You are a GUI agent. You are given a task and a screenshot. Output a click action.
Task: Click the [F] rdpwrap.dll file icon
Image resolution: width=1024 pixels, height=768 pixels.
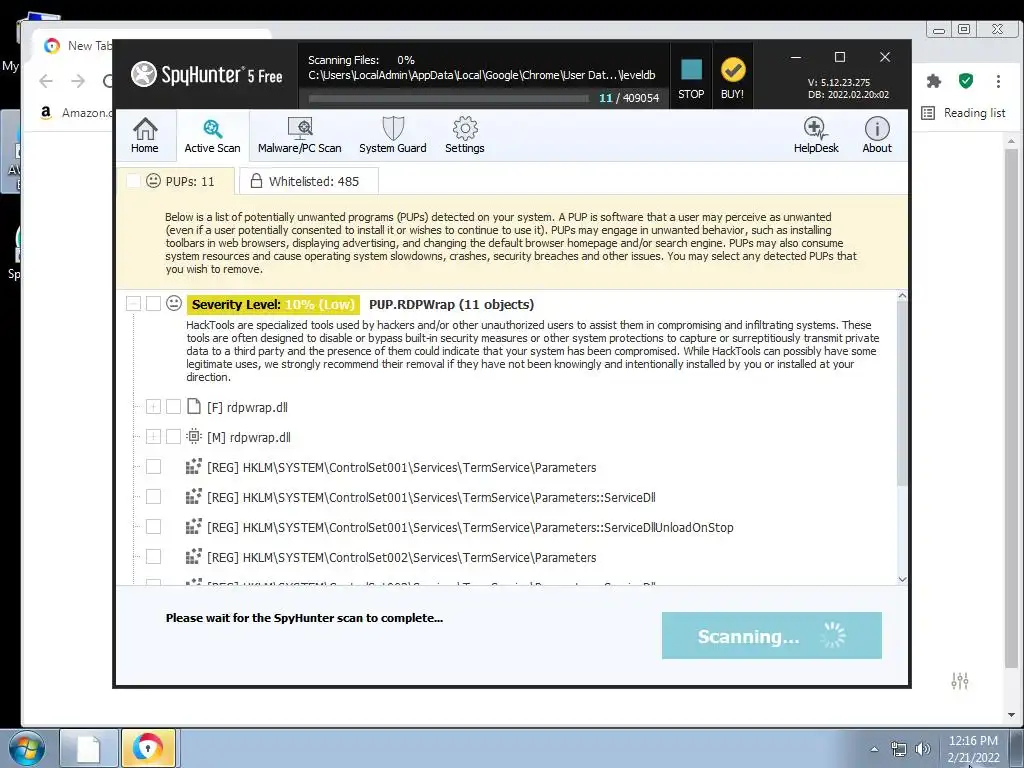coord(193,406)
